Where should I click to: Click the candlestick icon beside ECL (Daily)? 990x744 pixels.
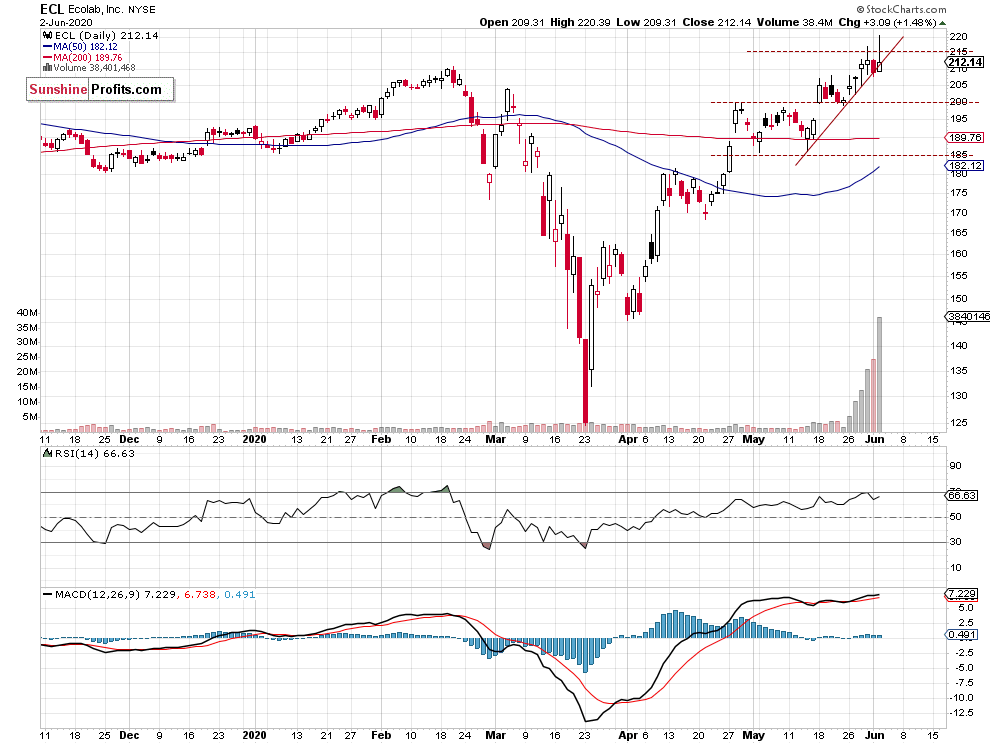pos(47,35)
